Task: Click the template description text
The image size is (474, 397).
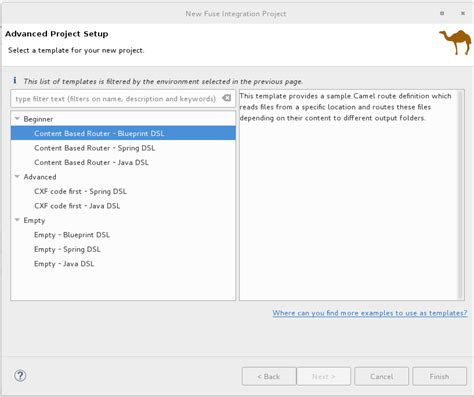Action: 345,107
